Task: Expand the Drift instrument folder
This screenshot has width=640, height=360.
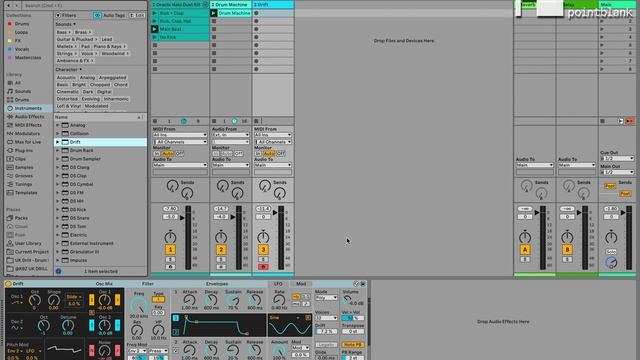Action: (58, 142)
